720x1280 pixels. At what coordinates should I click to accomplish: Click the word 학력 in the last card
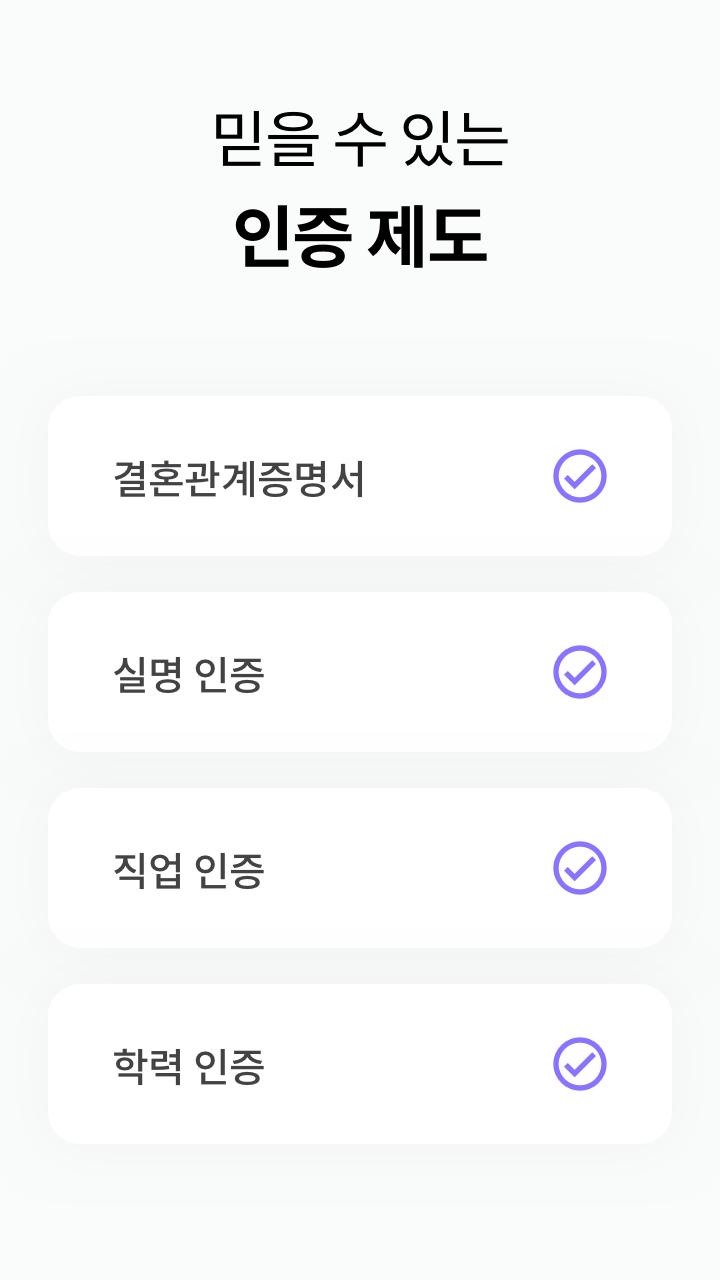[x=148, y=1067]
